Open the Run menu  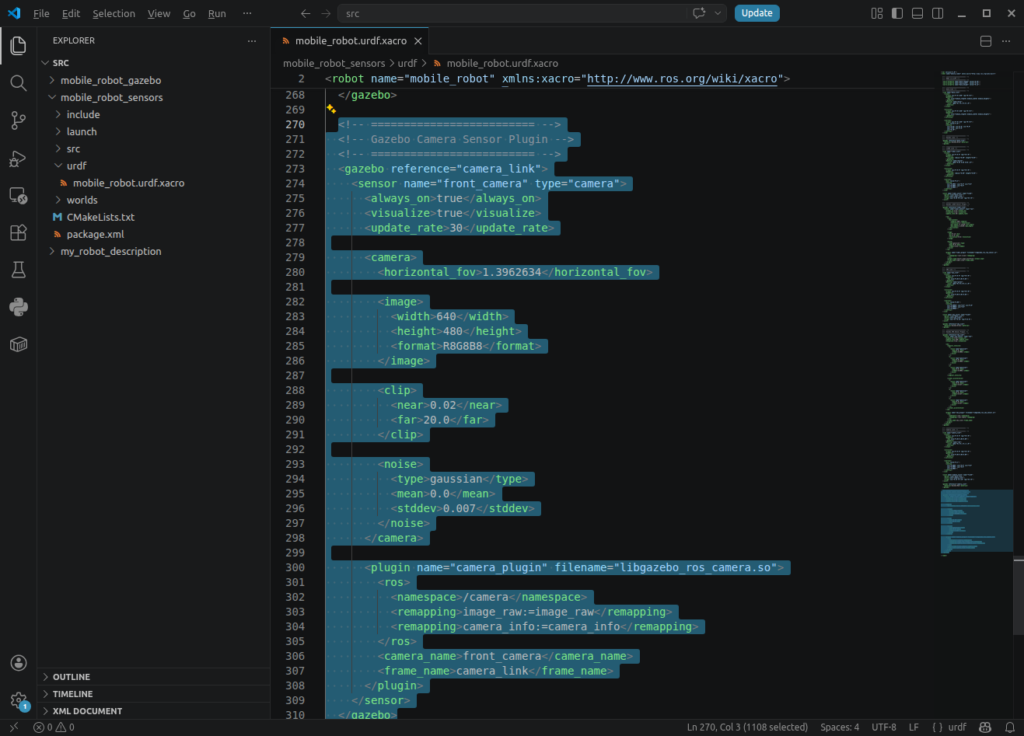point(217,13)
